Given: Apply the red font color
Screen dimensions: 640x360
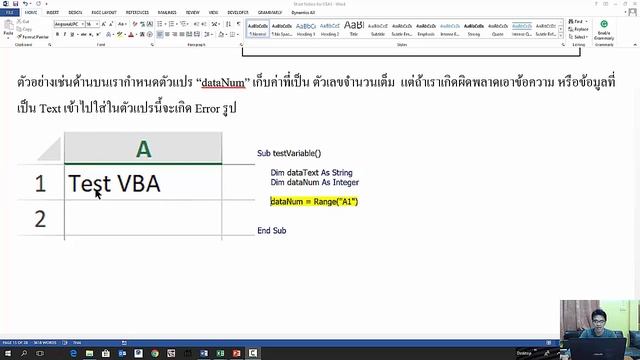Looking at the screenshot, I should pyautogui.click(x=131, y=35).
